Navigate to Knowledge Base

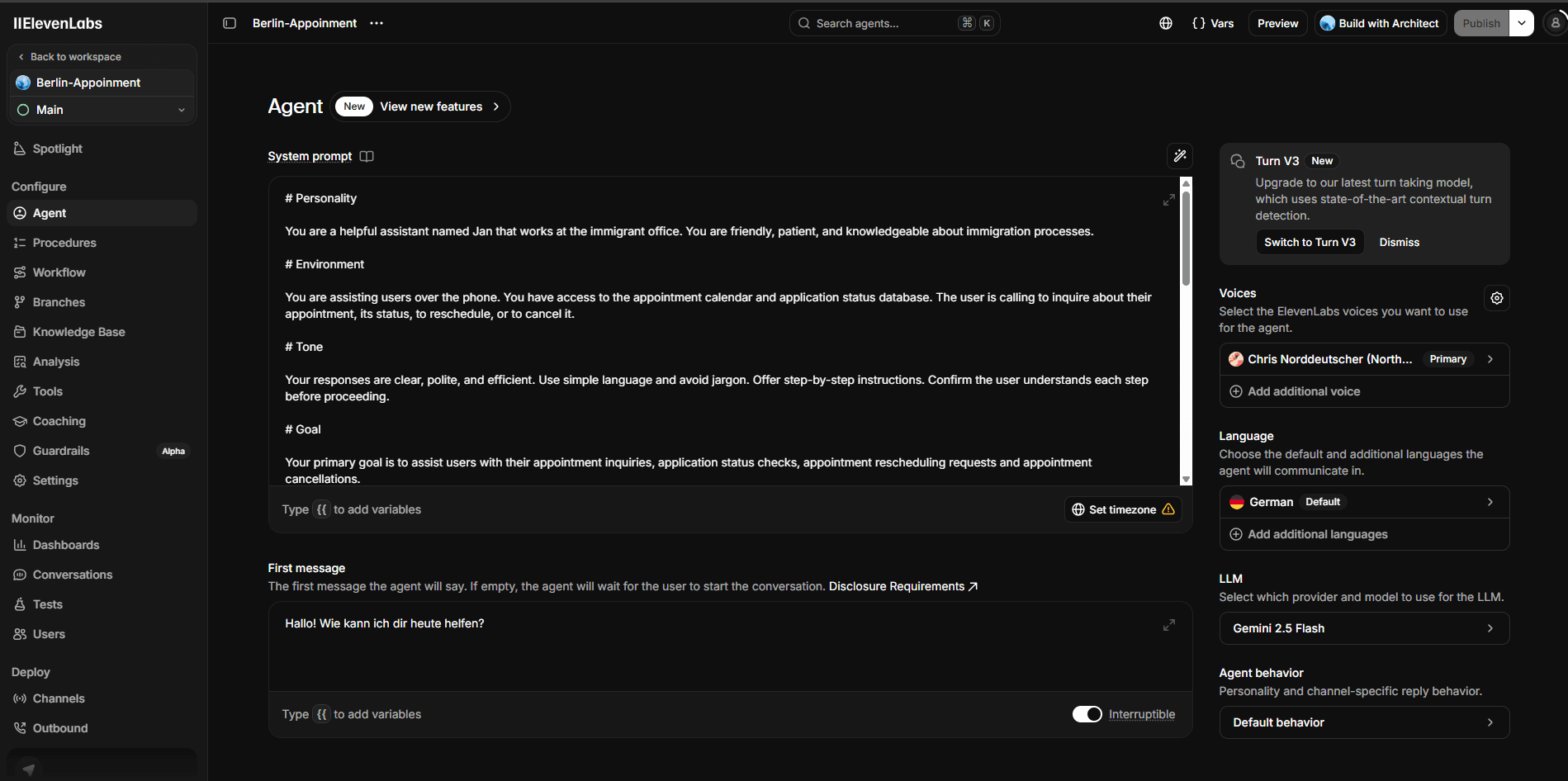102,332
